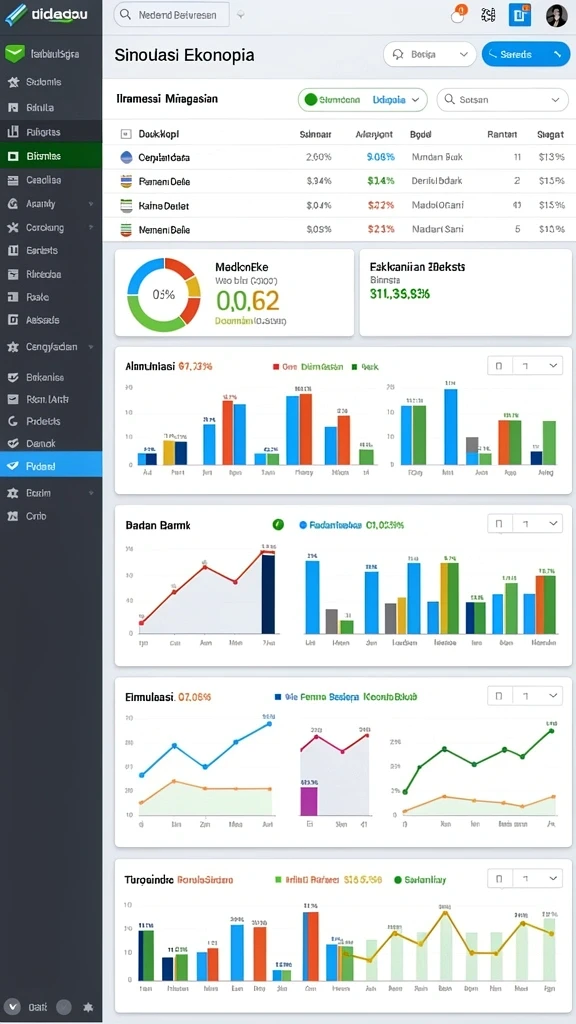Click the blue Sareds button
This screenshot has height=1024, width=576.
[x=526, y=54]
